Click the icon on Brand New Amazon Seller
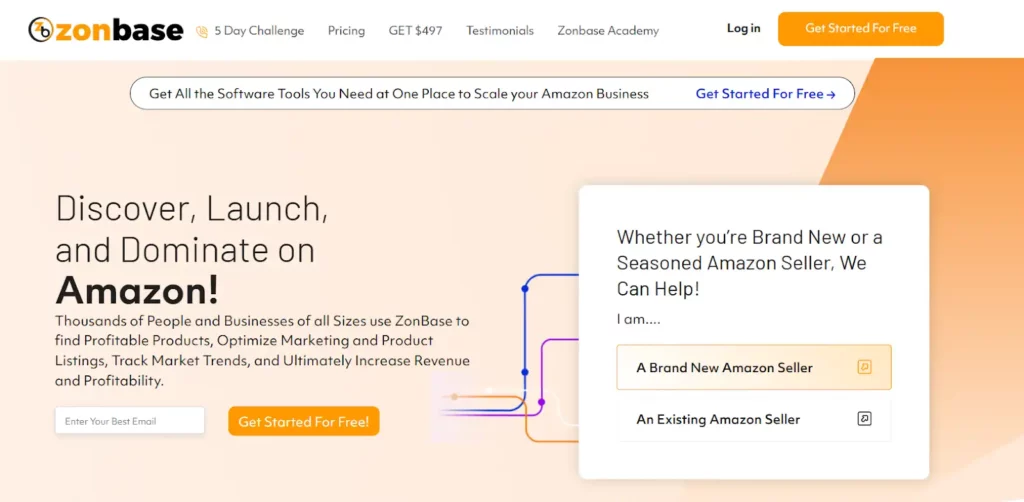 (x=864, y=367)
